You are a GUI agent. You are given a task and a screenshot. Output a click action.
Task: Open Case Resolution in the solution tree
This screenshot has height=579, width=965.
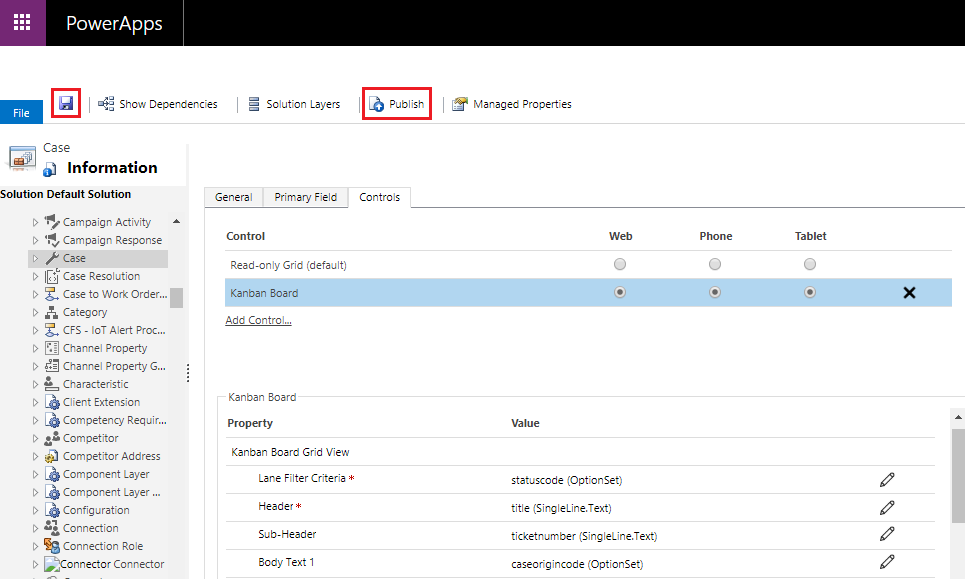[102, 276]
